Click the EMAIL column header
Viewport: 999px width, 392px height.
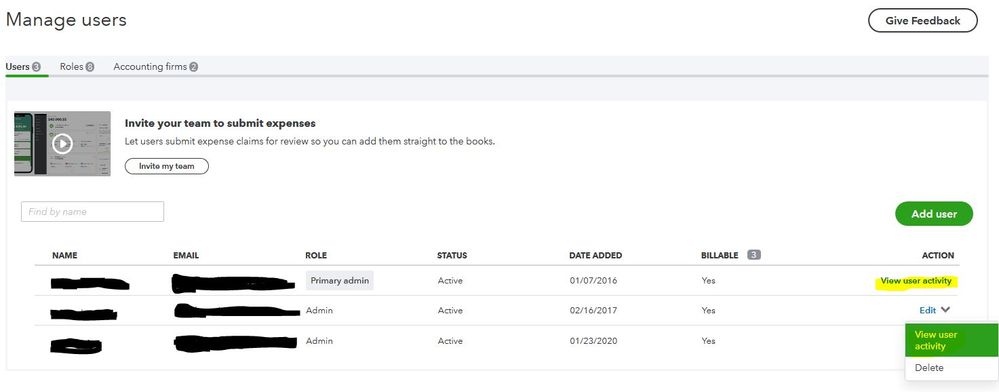[186, 256]
